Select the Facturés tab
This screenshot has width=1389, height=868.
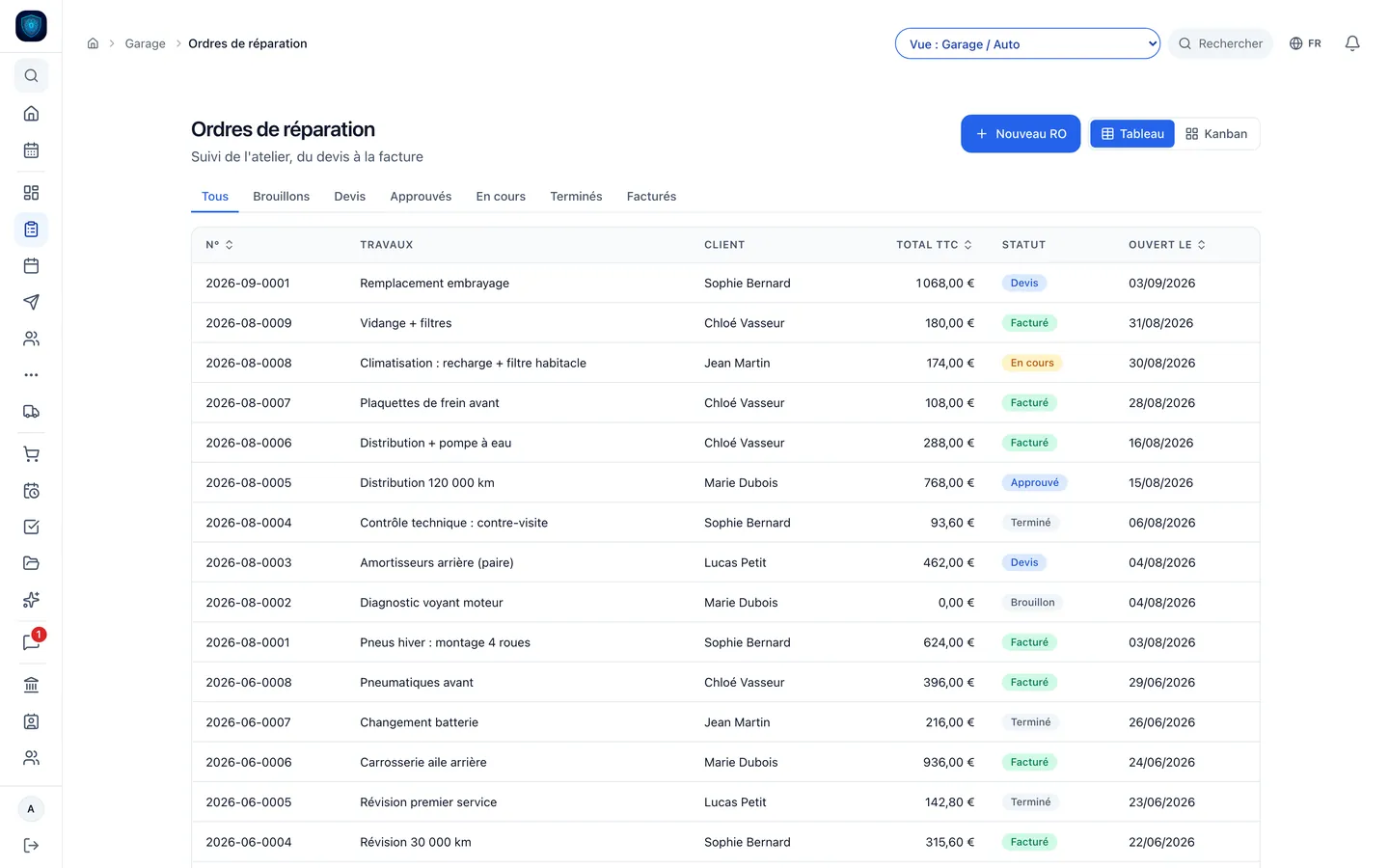point(651,196)
